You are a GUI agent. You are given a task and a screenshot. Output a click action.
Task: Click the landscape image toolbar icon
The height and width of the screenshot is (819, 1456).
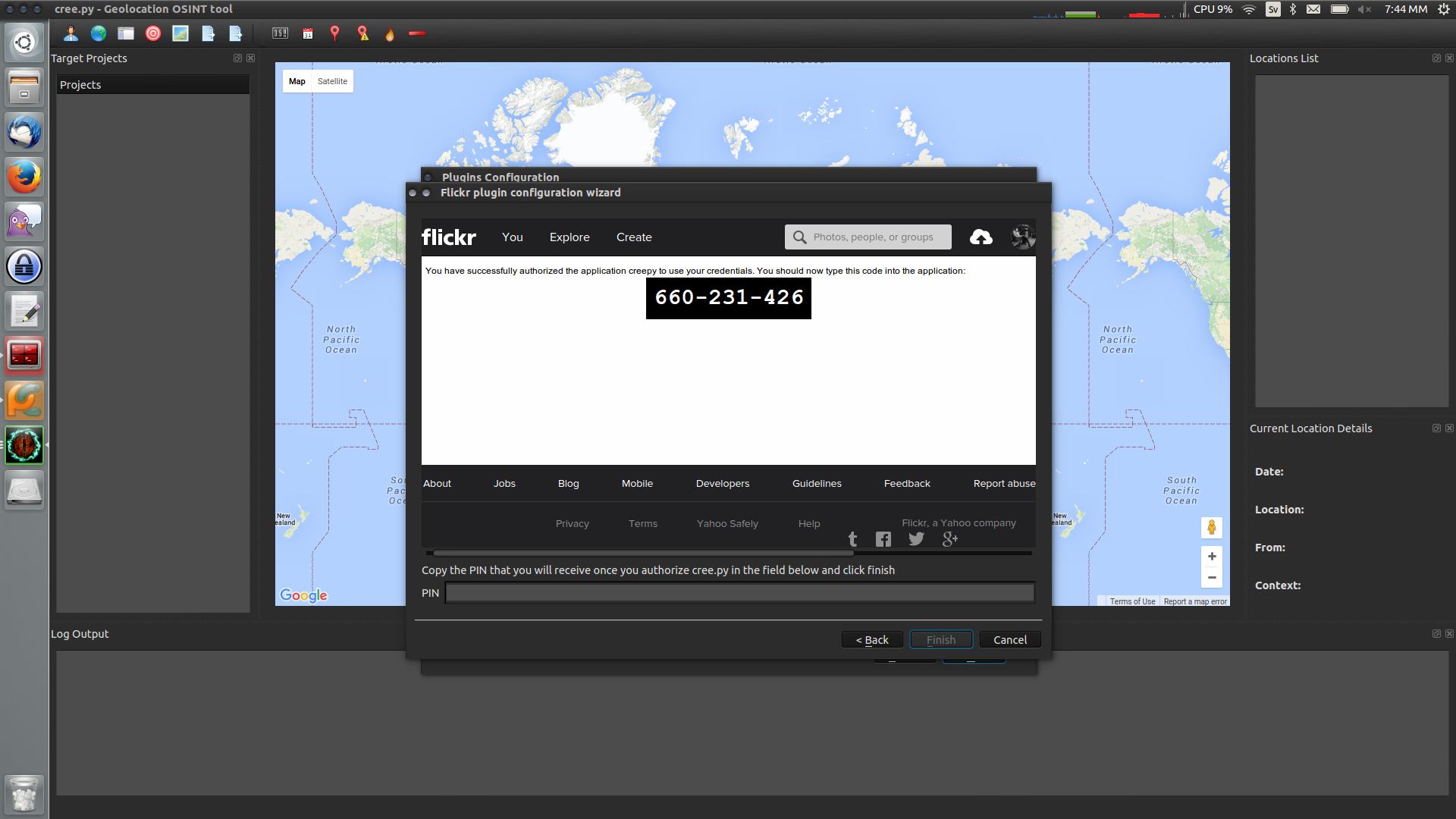click(x=180, y=33)
